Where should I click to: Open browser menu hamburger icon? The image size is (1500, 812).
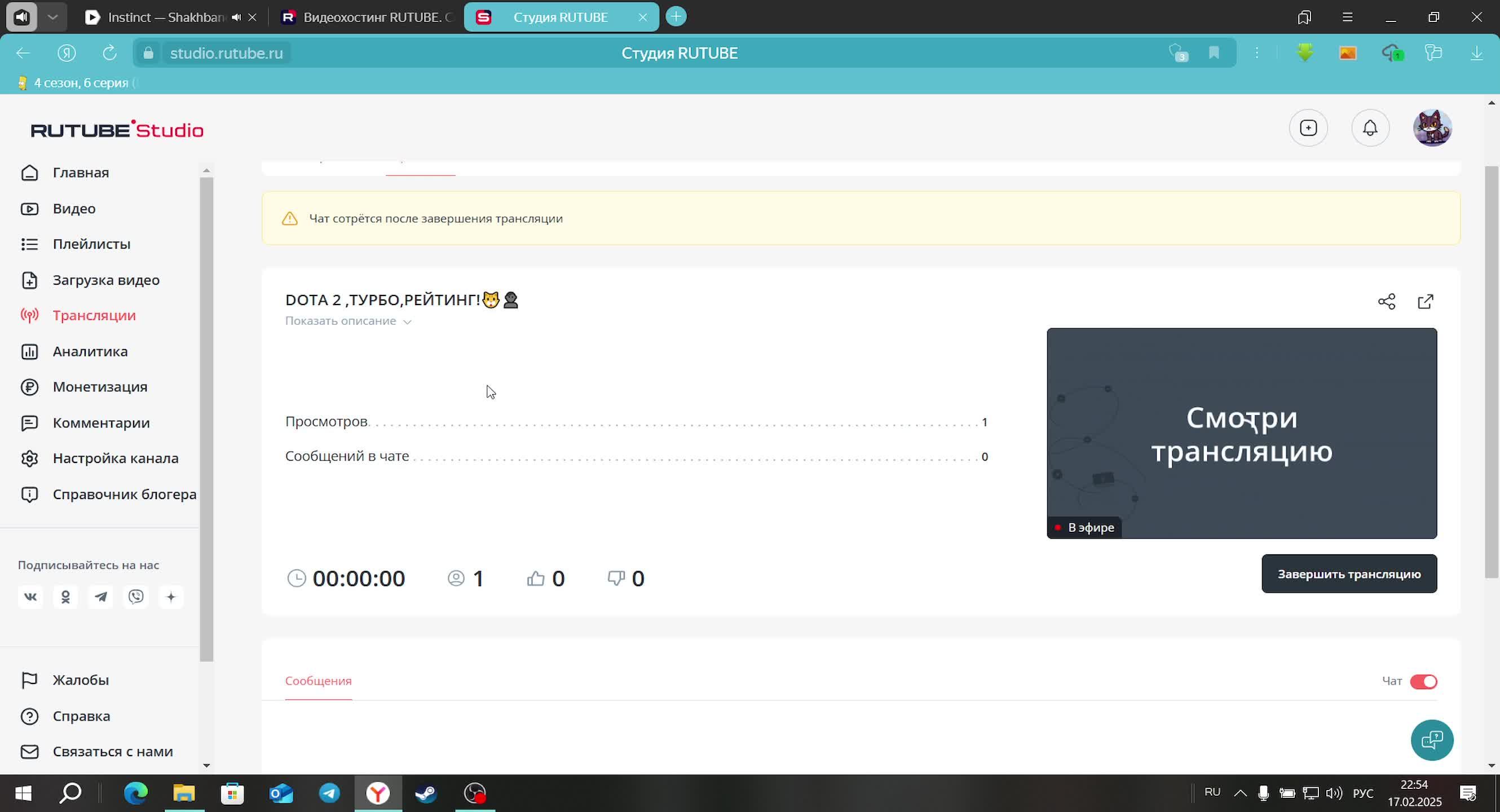(1347, 17)
